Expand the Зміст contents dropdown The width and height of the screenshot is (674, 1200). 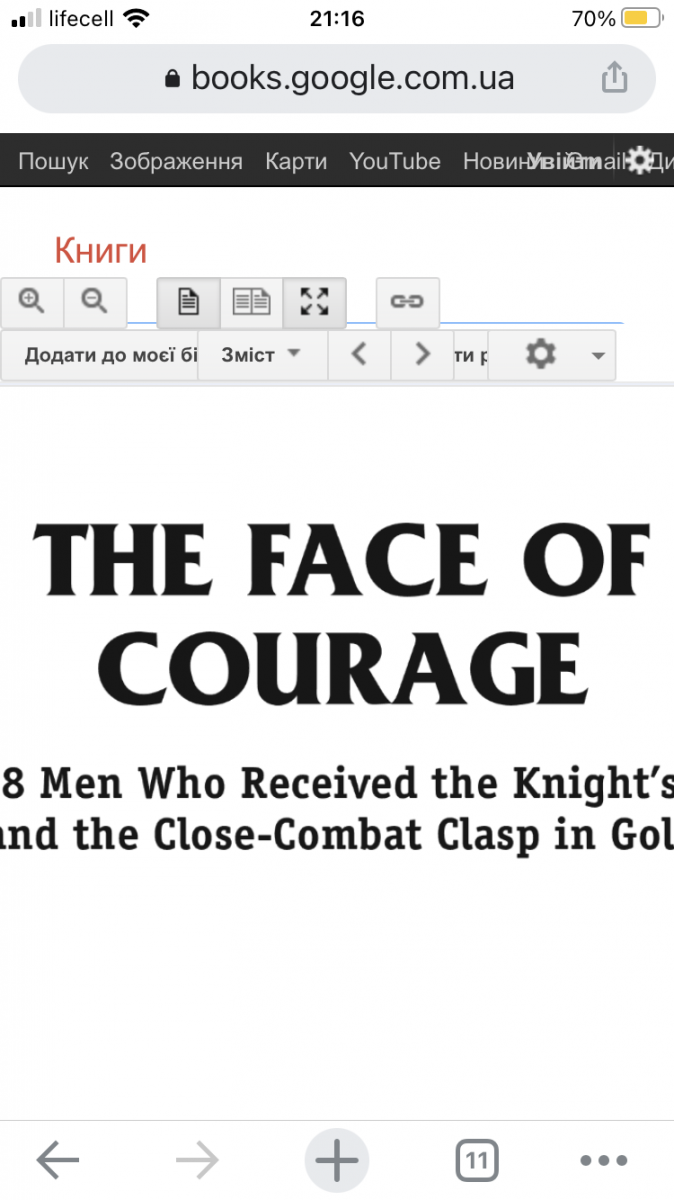262,355
